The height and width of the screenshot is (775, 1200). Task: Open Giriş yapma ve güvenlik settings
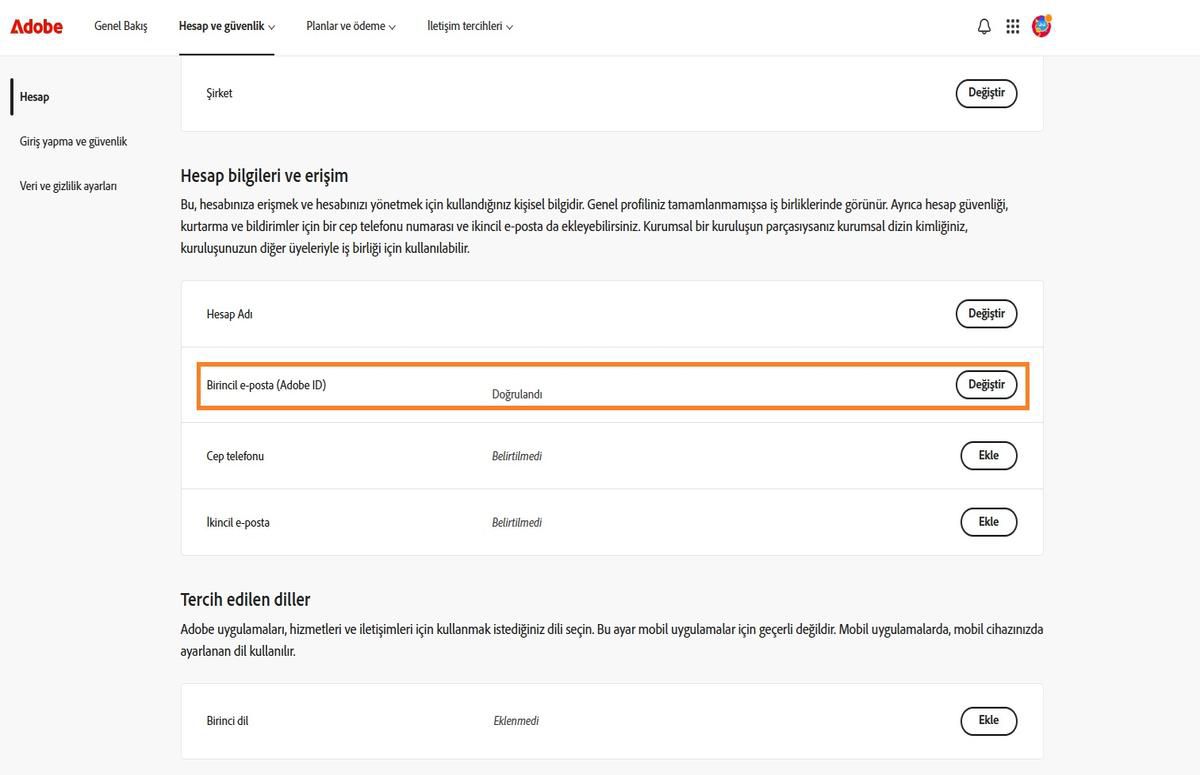point(73,141)
